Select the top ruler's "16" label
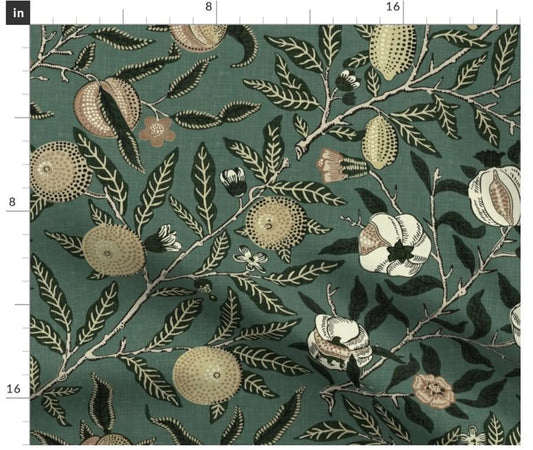This screenshot has height=450, width=533. [393, 6]
